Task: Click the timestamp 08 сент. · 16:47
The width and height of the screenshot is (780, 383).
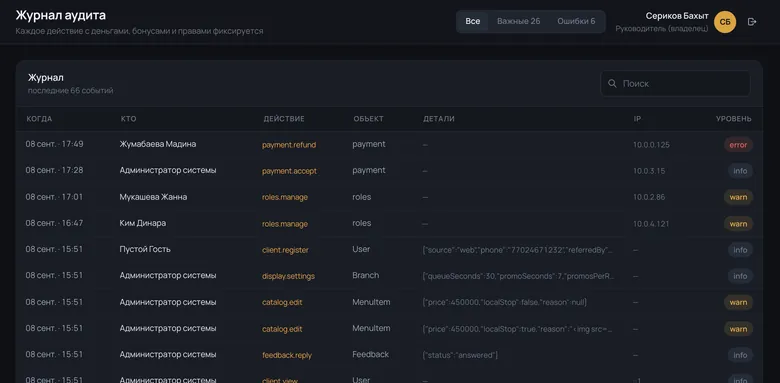Action: coord(55,223)
